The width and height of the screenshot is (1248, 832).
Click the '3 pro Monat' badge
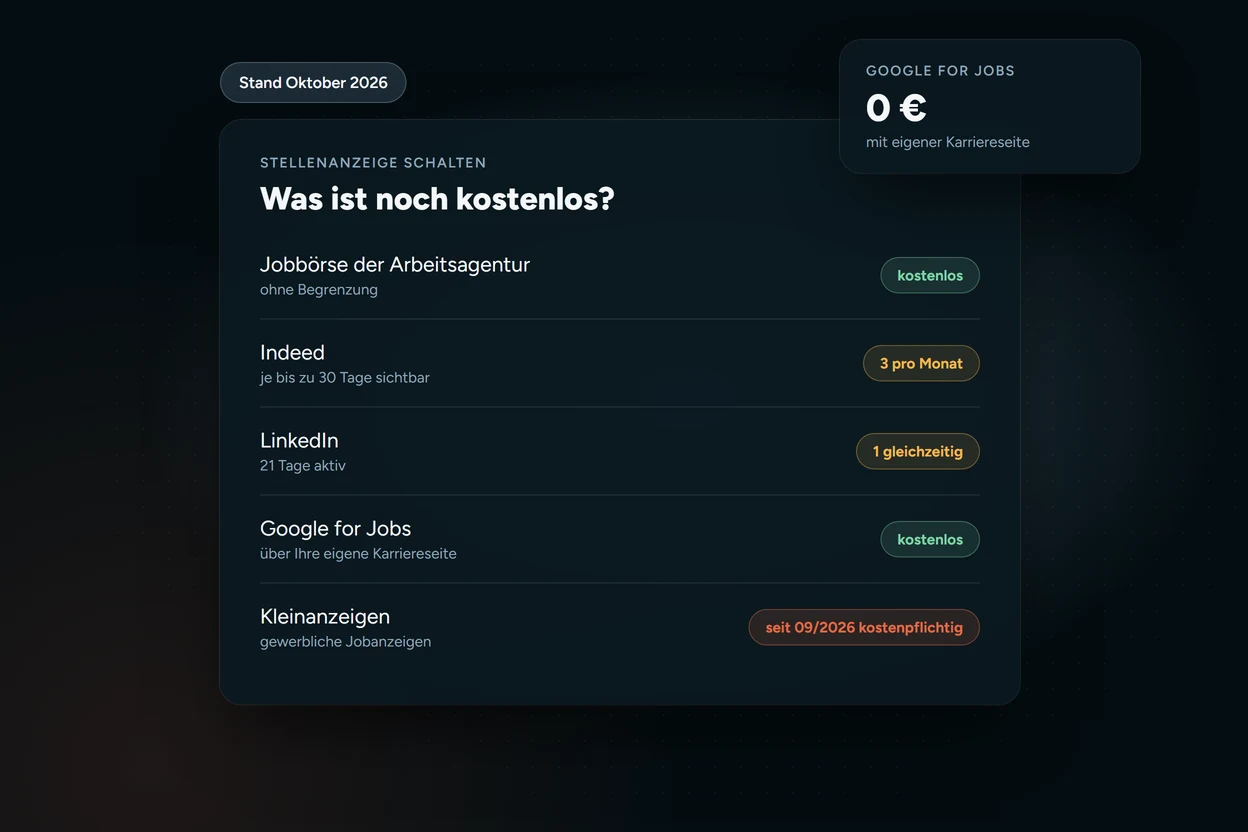pos(921,363)
